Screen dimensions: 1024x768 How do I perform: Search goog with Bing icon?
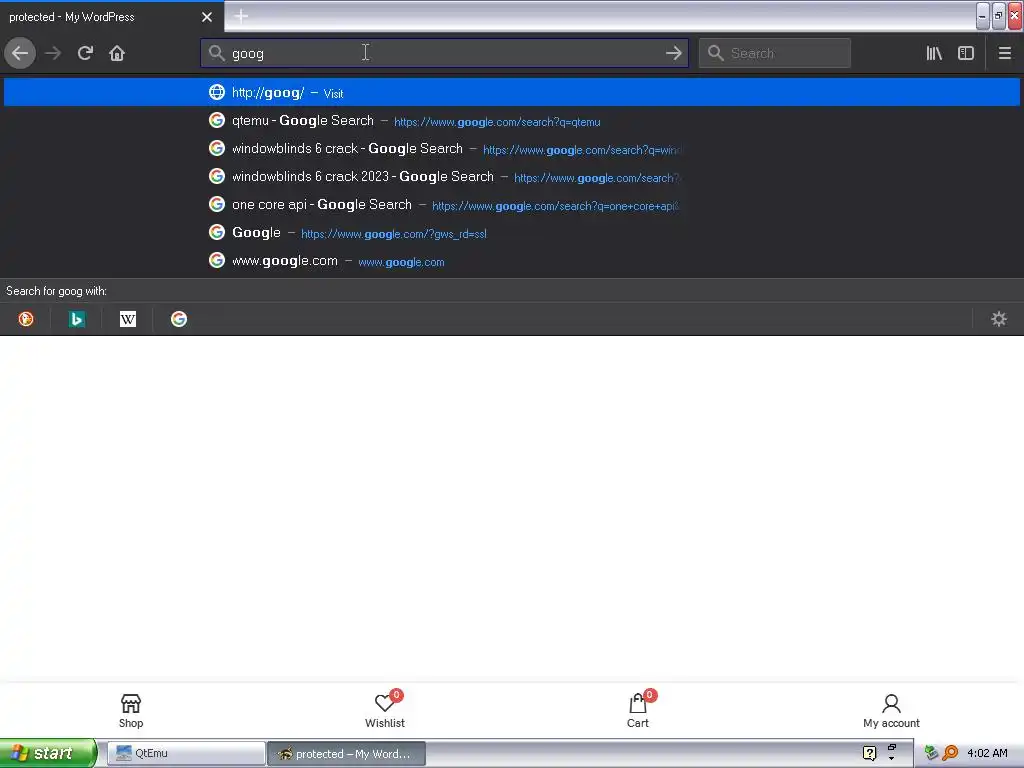pyautogui.click(x=77, y=319)
